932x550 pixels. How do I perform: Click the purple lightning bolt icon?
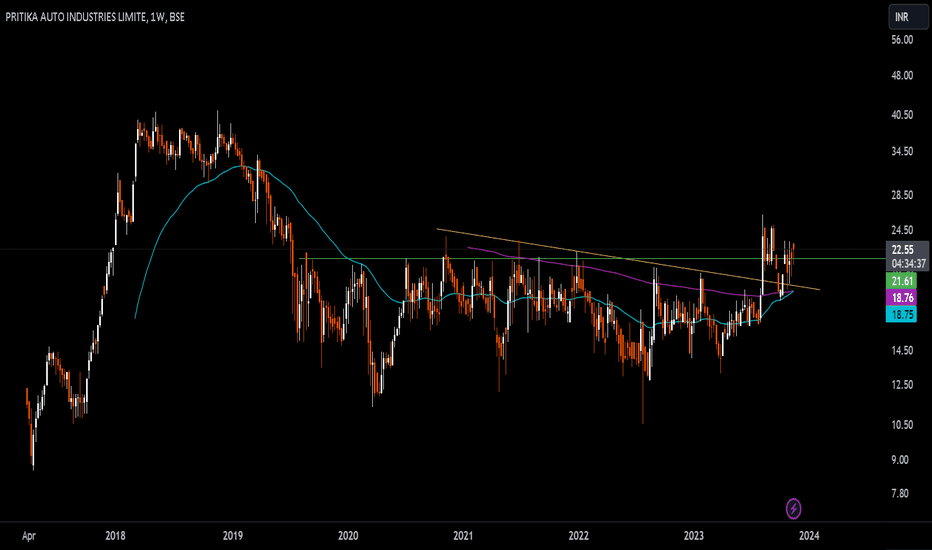pyautogui.click(x=794, y=508)
